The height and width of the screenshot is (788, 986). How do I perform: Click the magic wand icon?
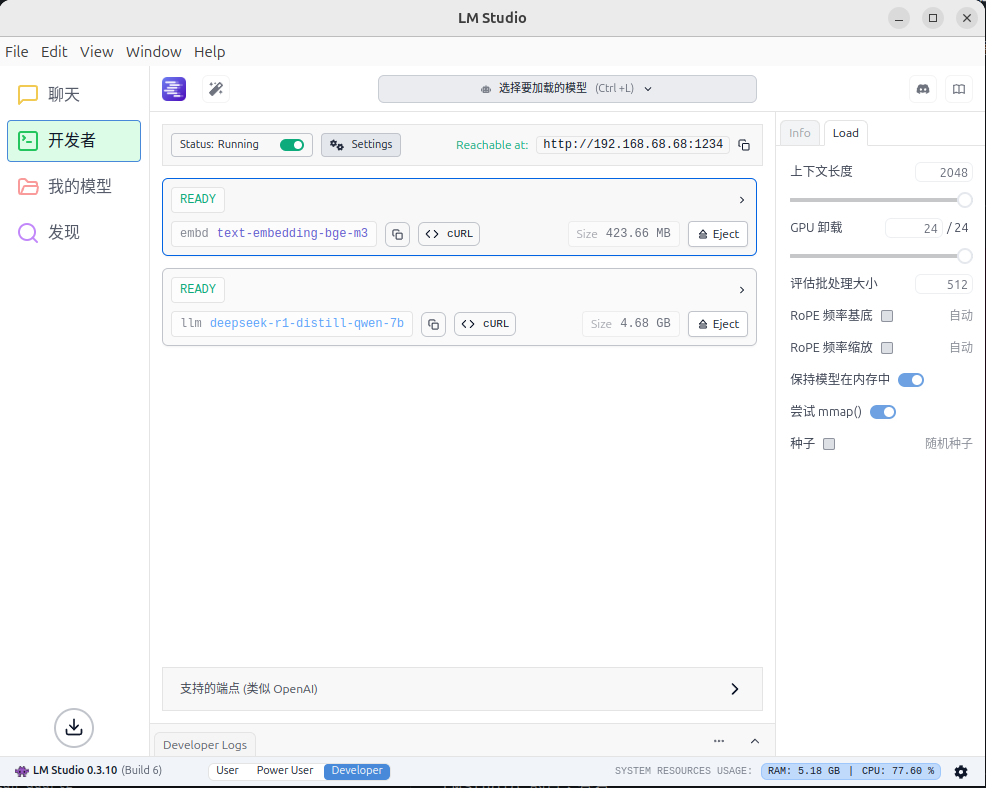click(x=215, y=89)
